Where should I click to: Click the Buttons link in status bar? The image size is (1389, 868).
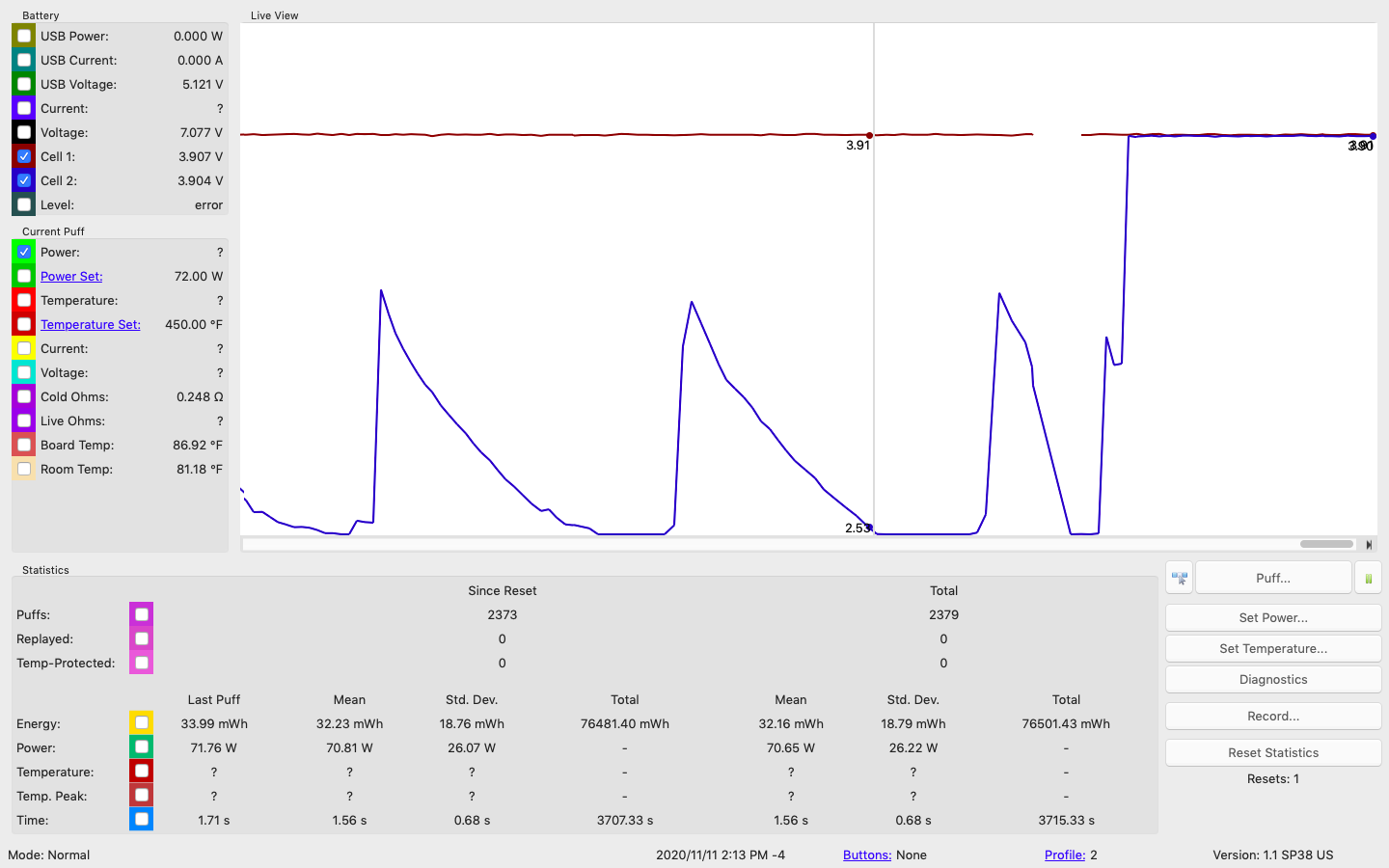point(867,854)
